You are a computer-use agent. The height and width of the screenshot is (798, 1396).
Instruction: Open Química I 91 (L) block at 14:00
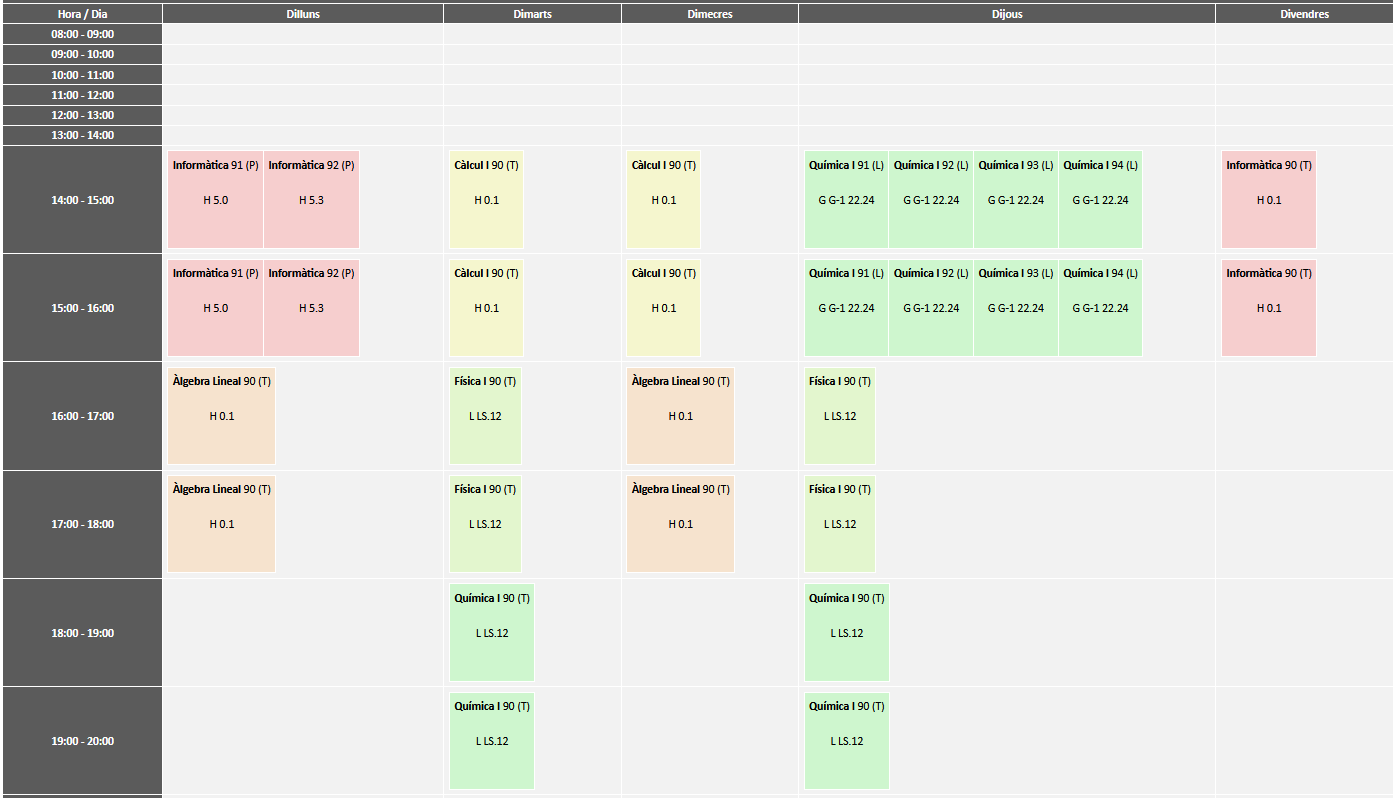coord(846,199)
